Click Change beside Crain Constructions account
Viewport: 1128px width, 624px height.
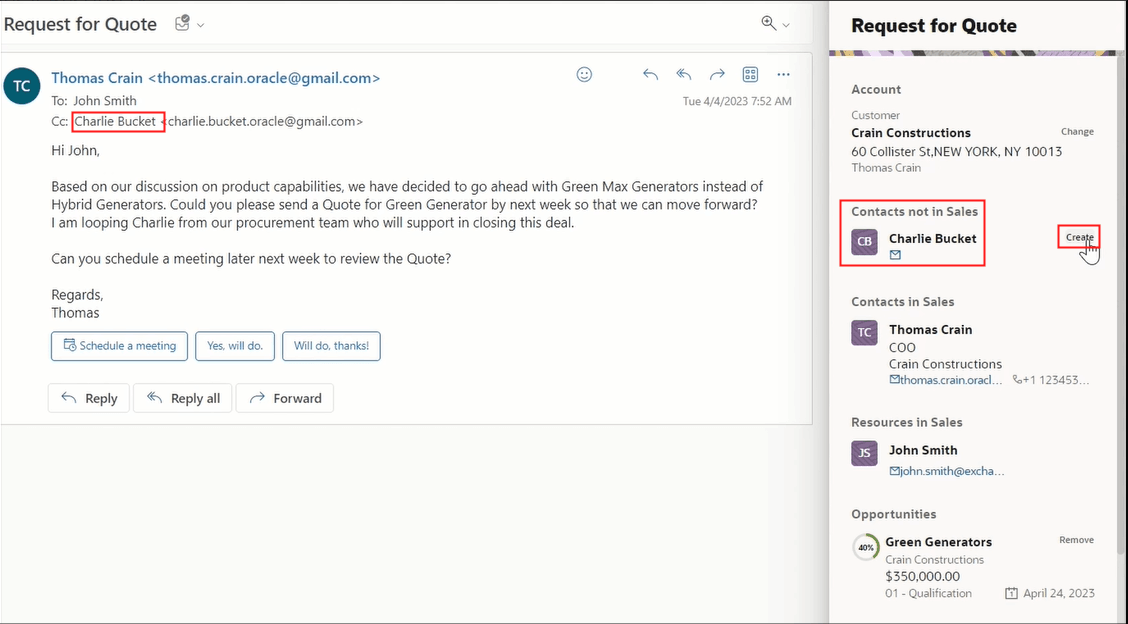pyautogui.click(x=1077, y=131)
